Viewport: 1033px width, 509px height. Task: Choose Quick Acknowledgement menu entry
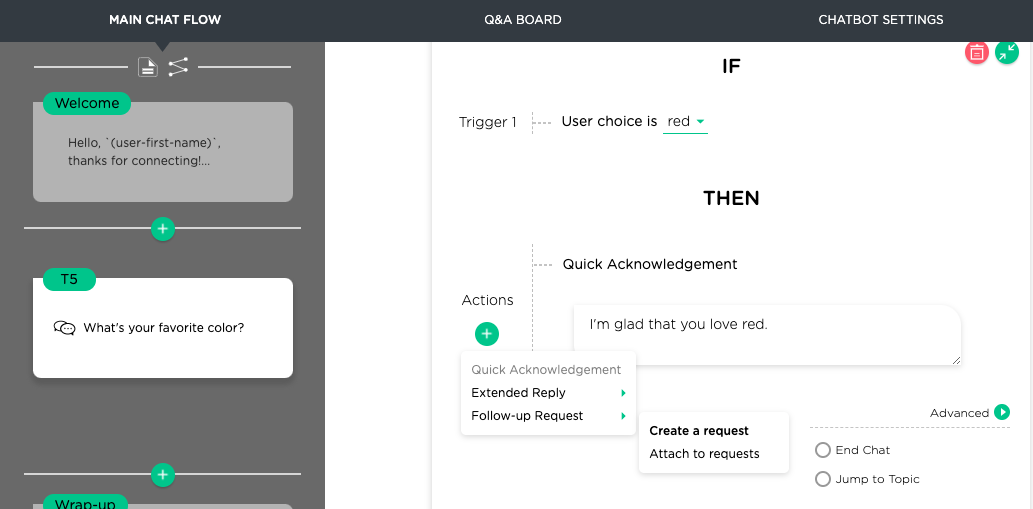coord(546,370)
